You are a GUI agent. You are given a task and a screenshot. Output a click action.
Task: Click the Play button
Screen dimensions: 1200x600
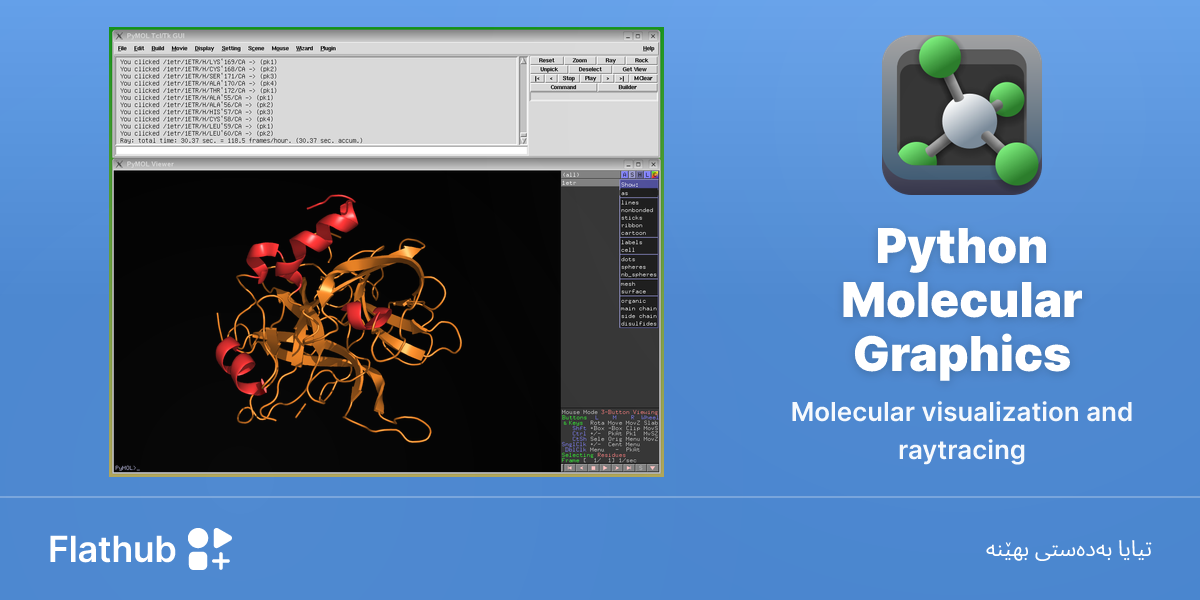590,78
